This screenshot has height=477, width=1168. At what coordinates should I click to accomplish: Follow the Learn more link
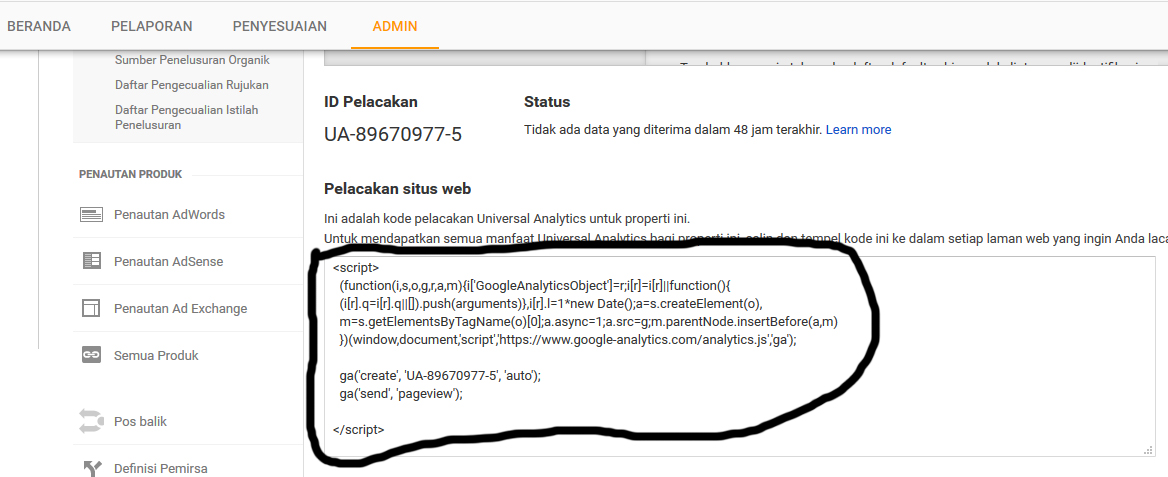tap(858, 130)
